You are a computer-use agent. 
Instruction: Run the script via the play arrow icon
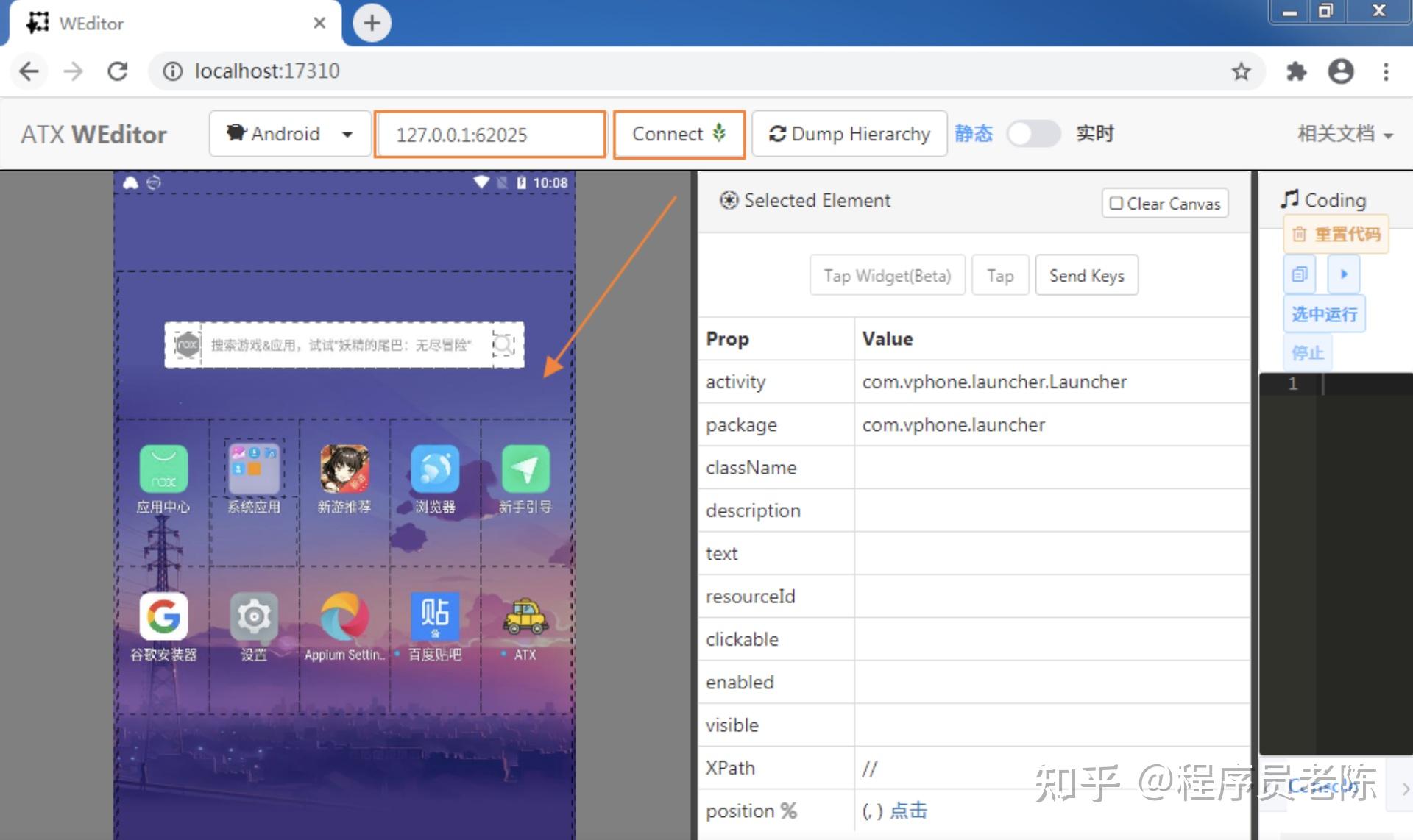click(1345, 273)
